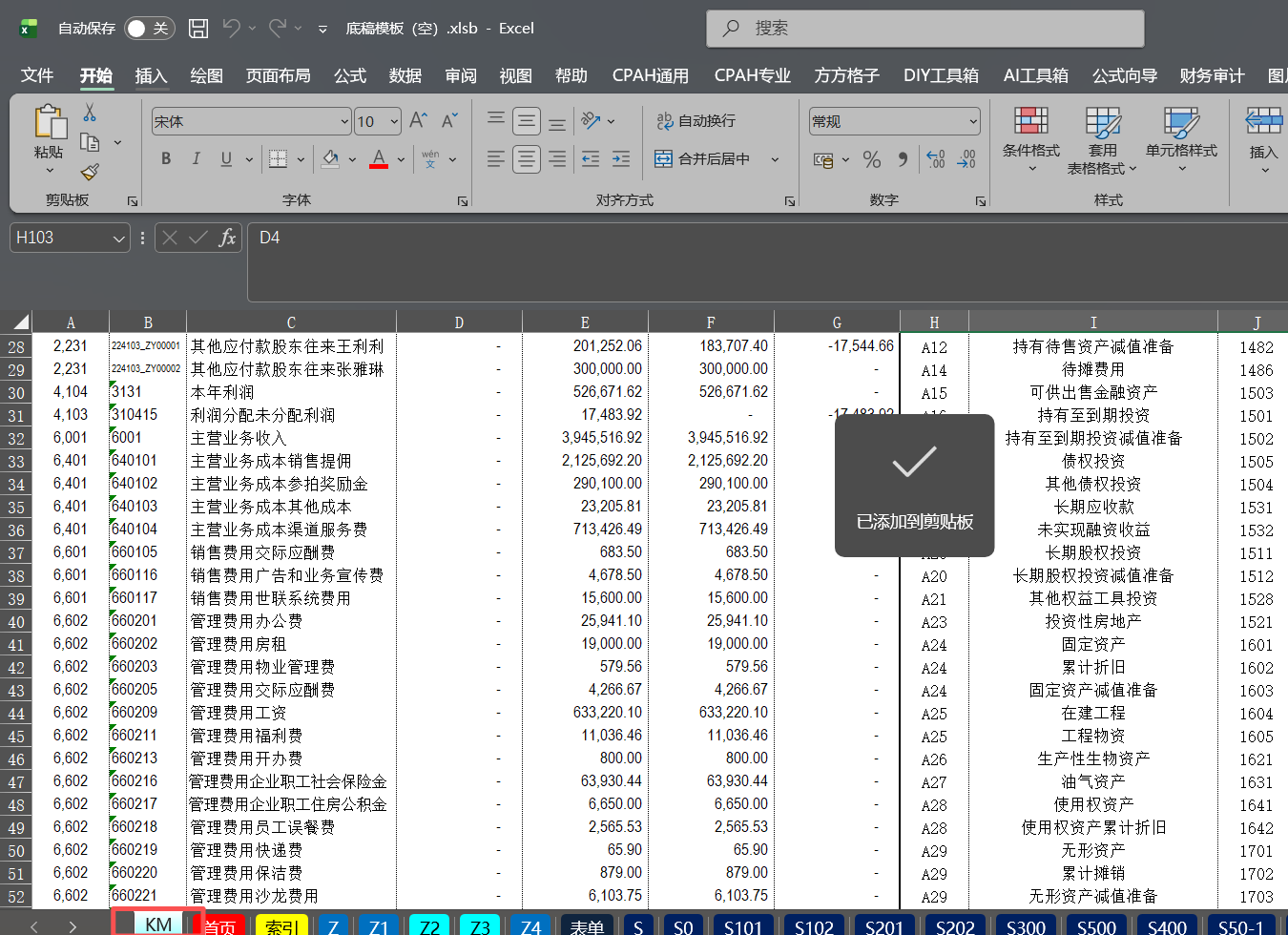Image resolution: width=1288 pixels, height=935 pixels.
Task: Apply cell borders icon
Action: point(278,158)
